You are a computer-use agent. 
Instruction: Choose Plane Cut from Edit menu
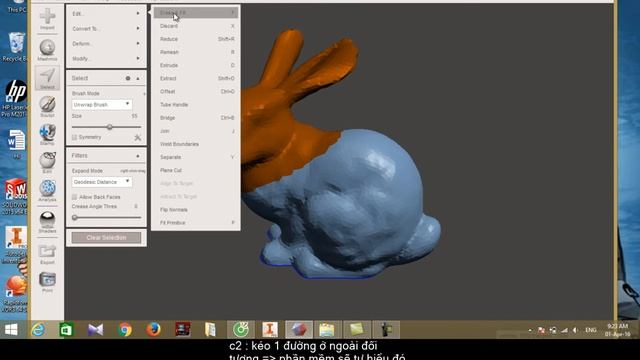pos(196,170)
